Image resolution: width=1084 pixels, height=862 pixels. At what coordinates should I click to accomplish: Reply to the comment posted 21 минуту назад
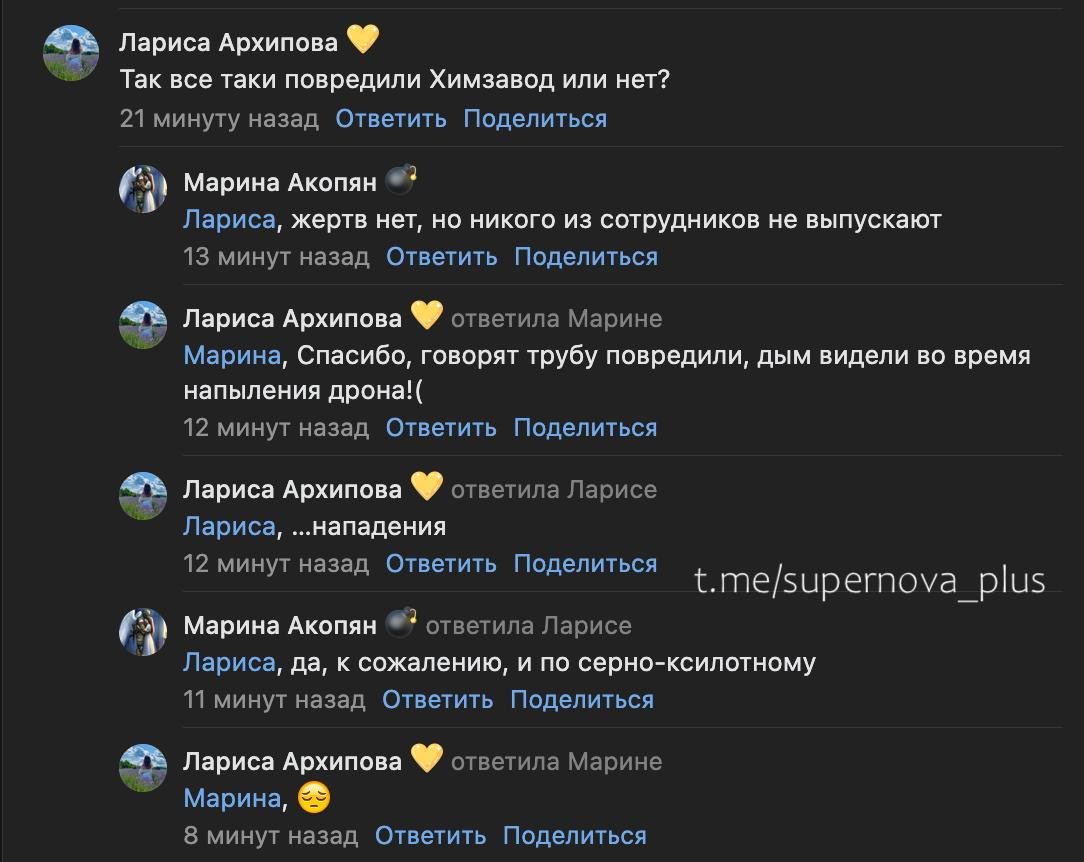(391, 119)
